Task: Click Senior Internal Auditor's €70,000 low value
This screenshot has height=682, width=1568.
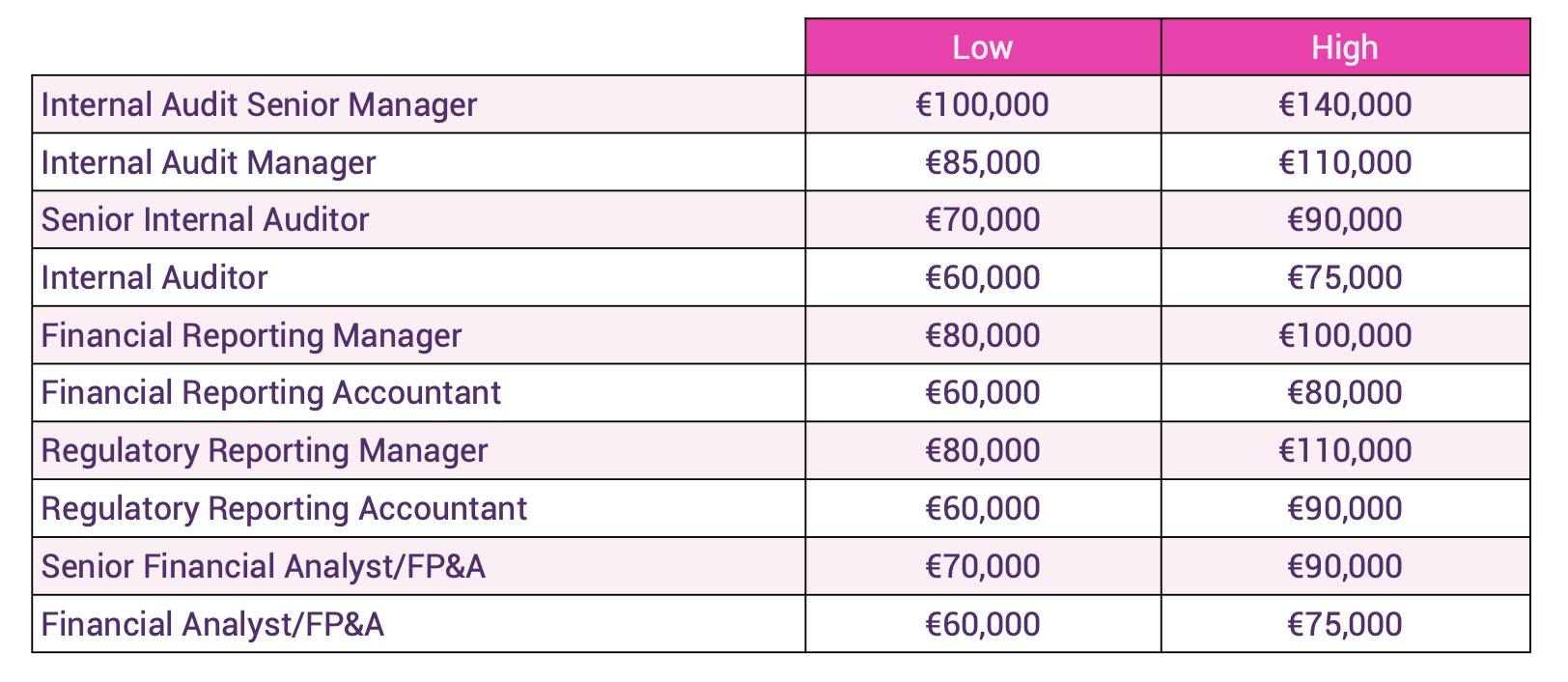Action: pyautogui.click(x=982, y=219)
